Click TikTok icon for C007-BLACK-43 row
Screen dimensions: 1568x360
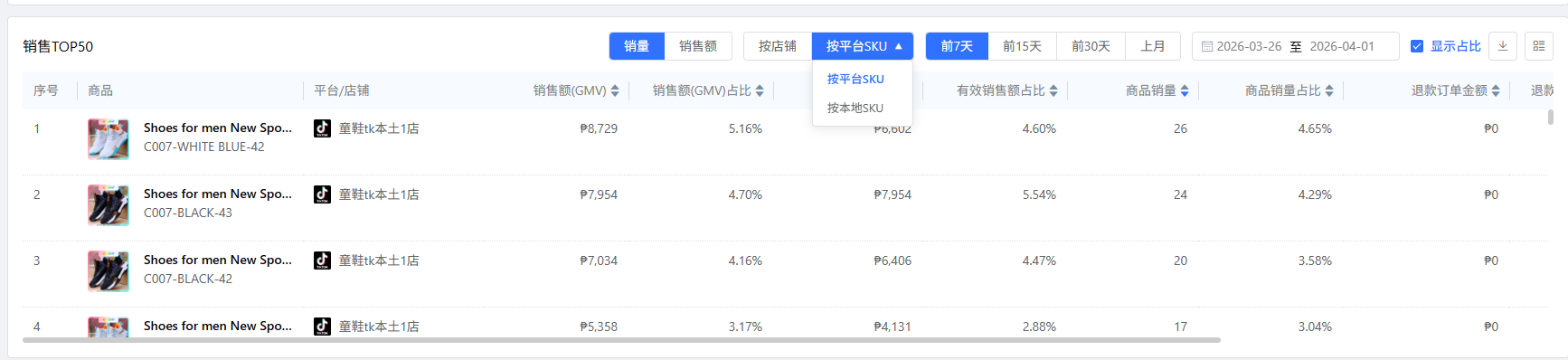322,194
